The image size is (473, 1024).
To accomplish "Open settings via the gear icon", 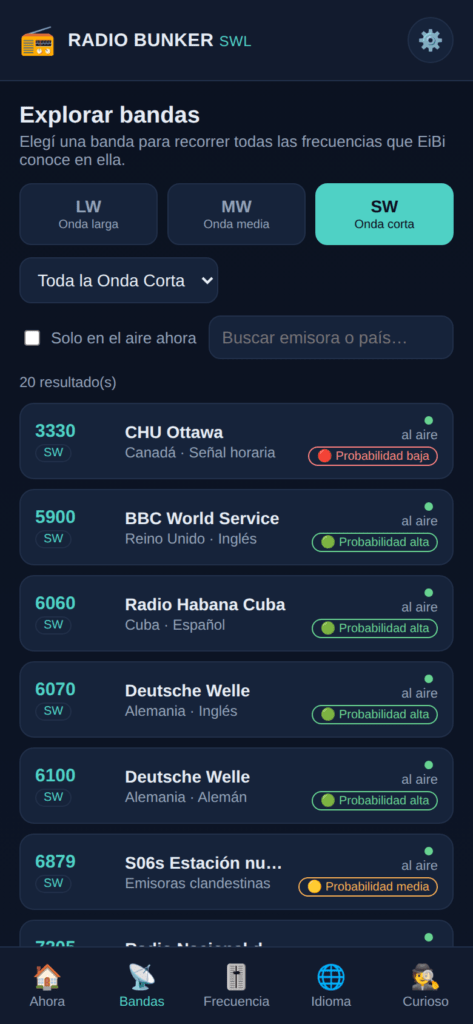I will [430, 40].
